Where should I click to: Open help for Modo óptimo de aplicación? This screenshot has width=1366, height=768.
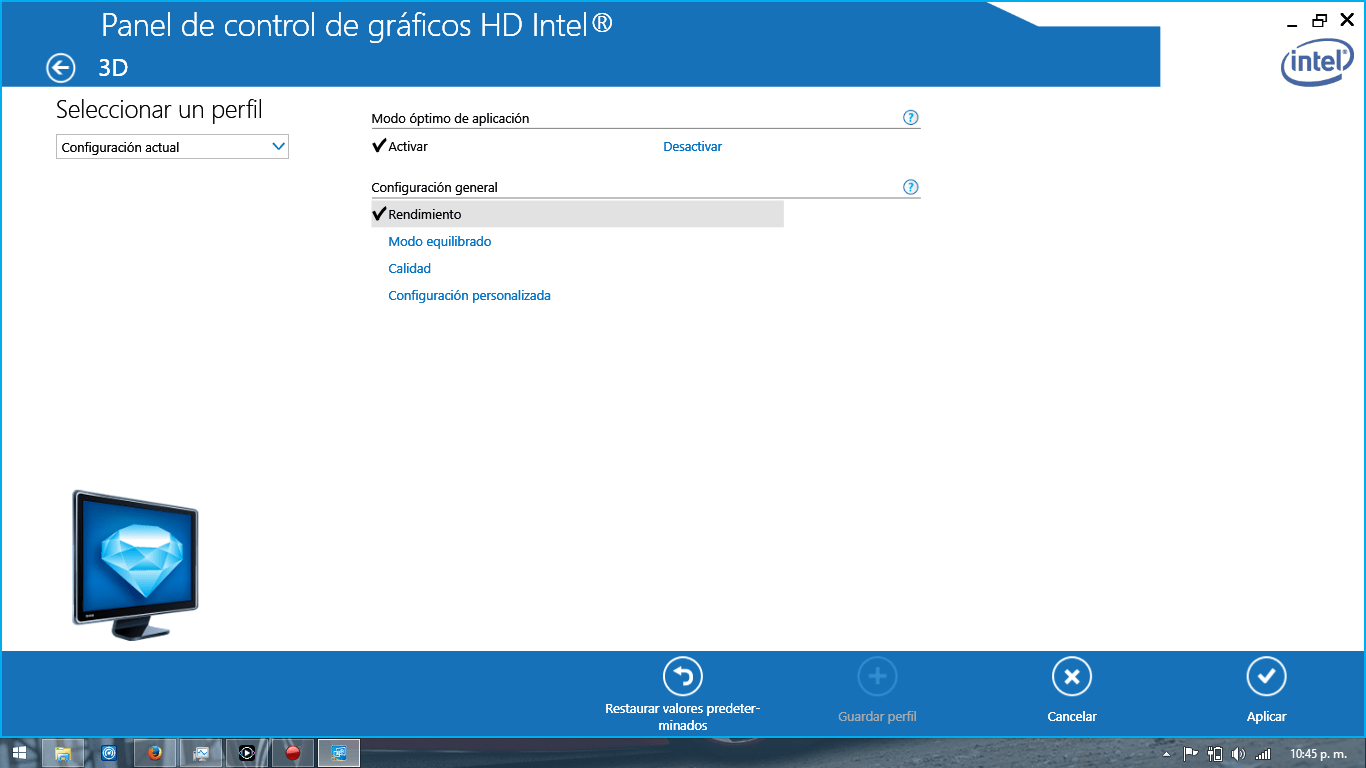910,117
